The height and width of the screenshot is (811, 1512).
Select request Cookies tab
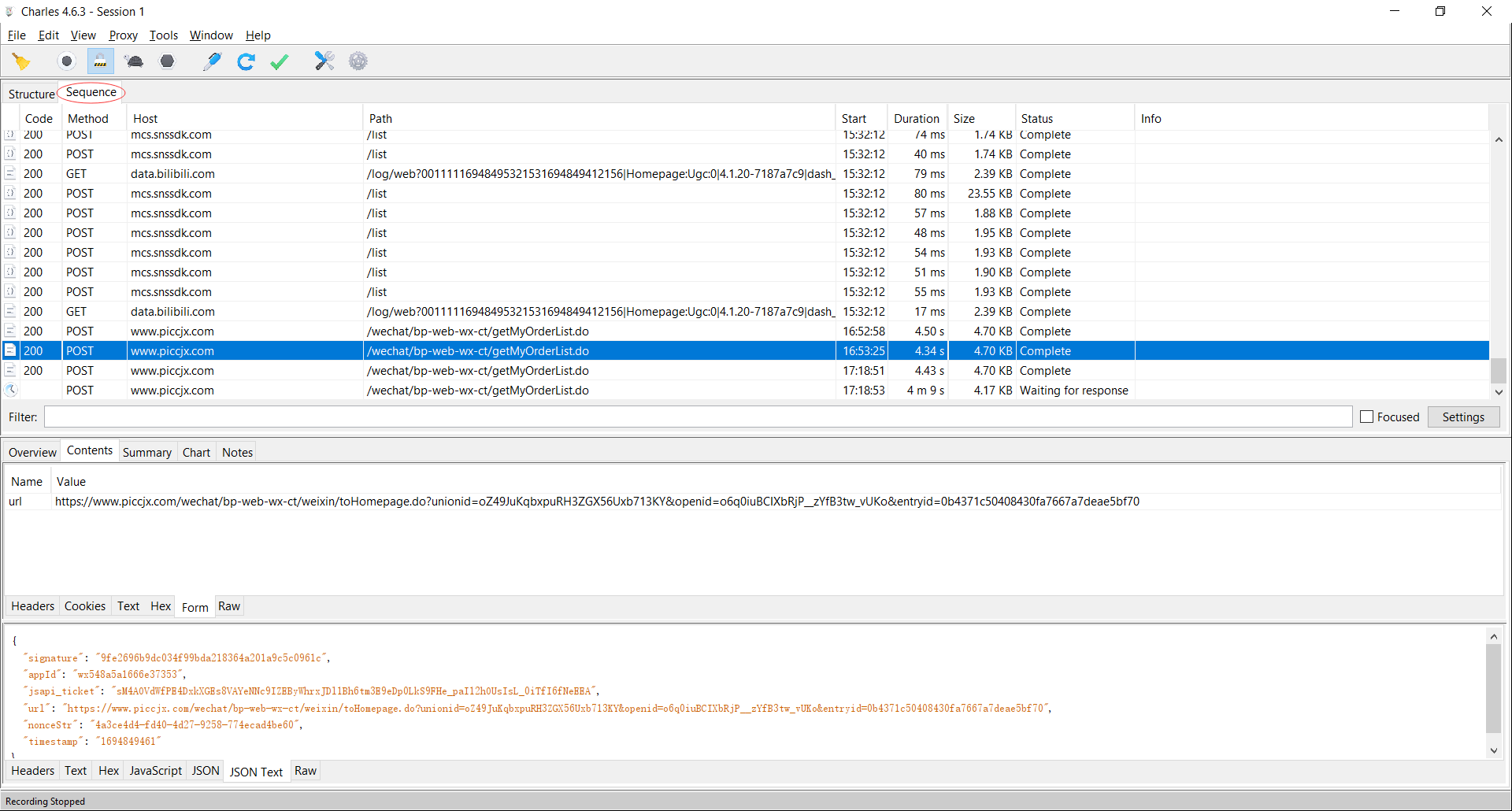pyautogui.click(x=85, y=606)
